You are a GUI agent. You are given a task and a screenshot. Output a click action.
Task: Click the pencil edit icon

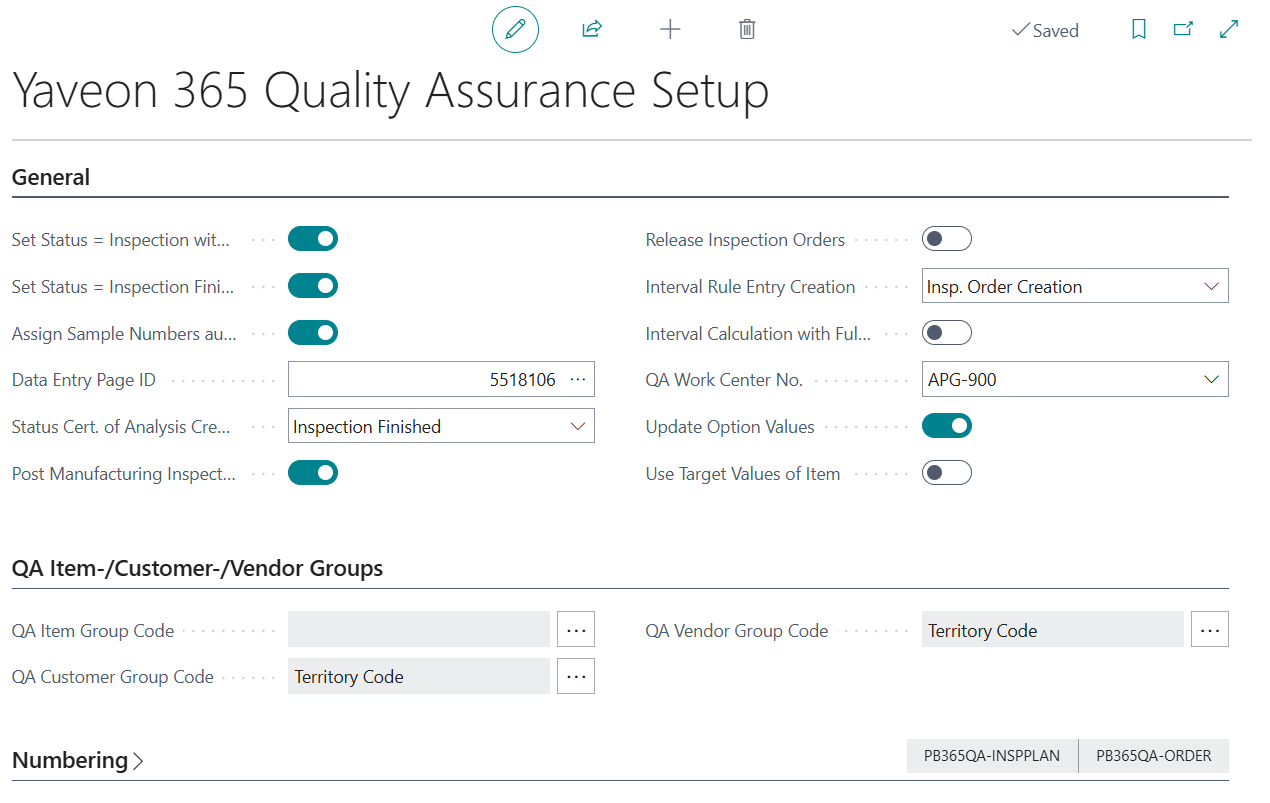pyautogui.click(x=515, y=30)
